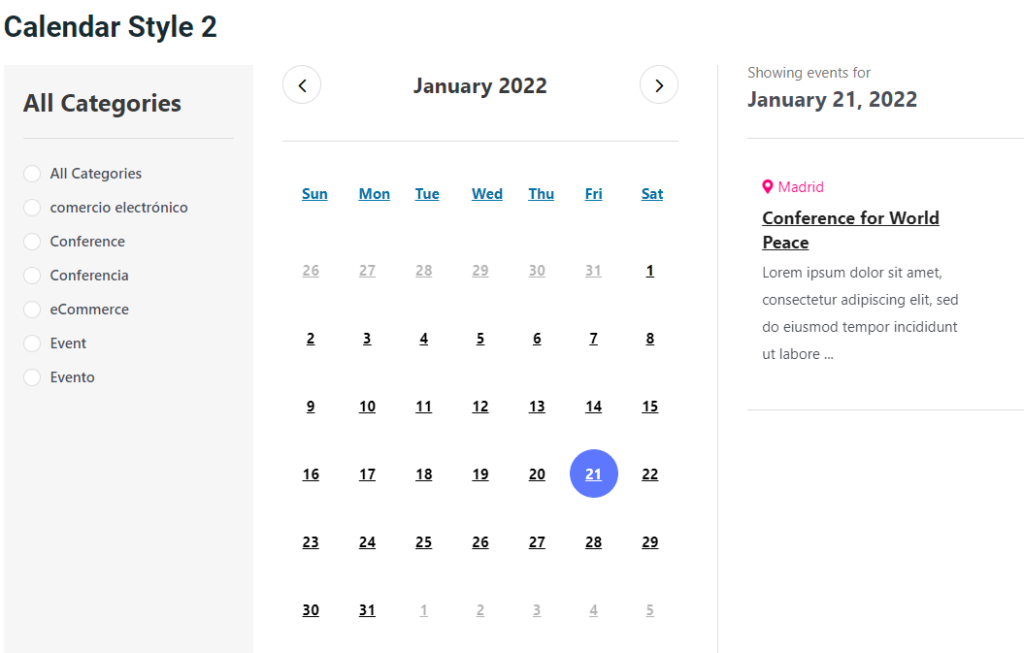1024x653 pixels.
Task: Select the Event category radio button
Action: click(x=32, y=344)
